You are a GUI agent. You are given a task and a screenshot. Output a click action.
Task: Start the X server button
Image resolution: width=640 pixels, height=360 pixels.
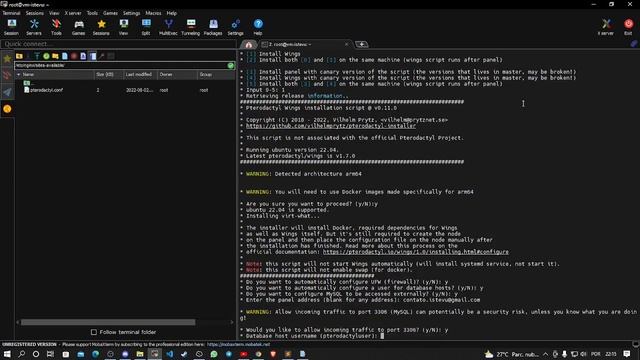[x=606, y=27]
